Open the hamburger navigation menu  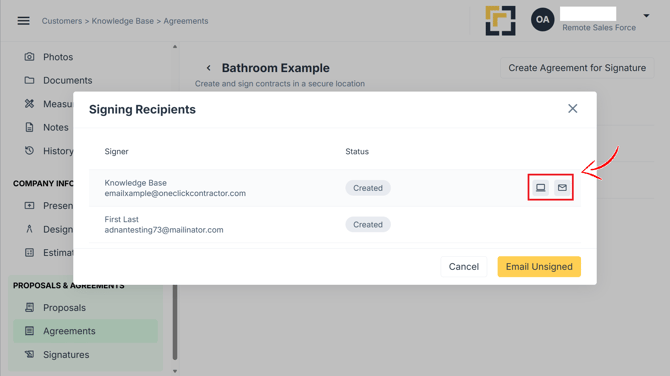pyautogui.click(x=24, y=21)
